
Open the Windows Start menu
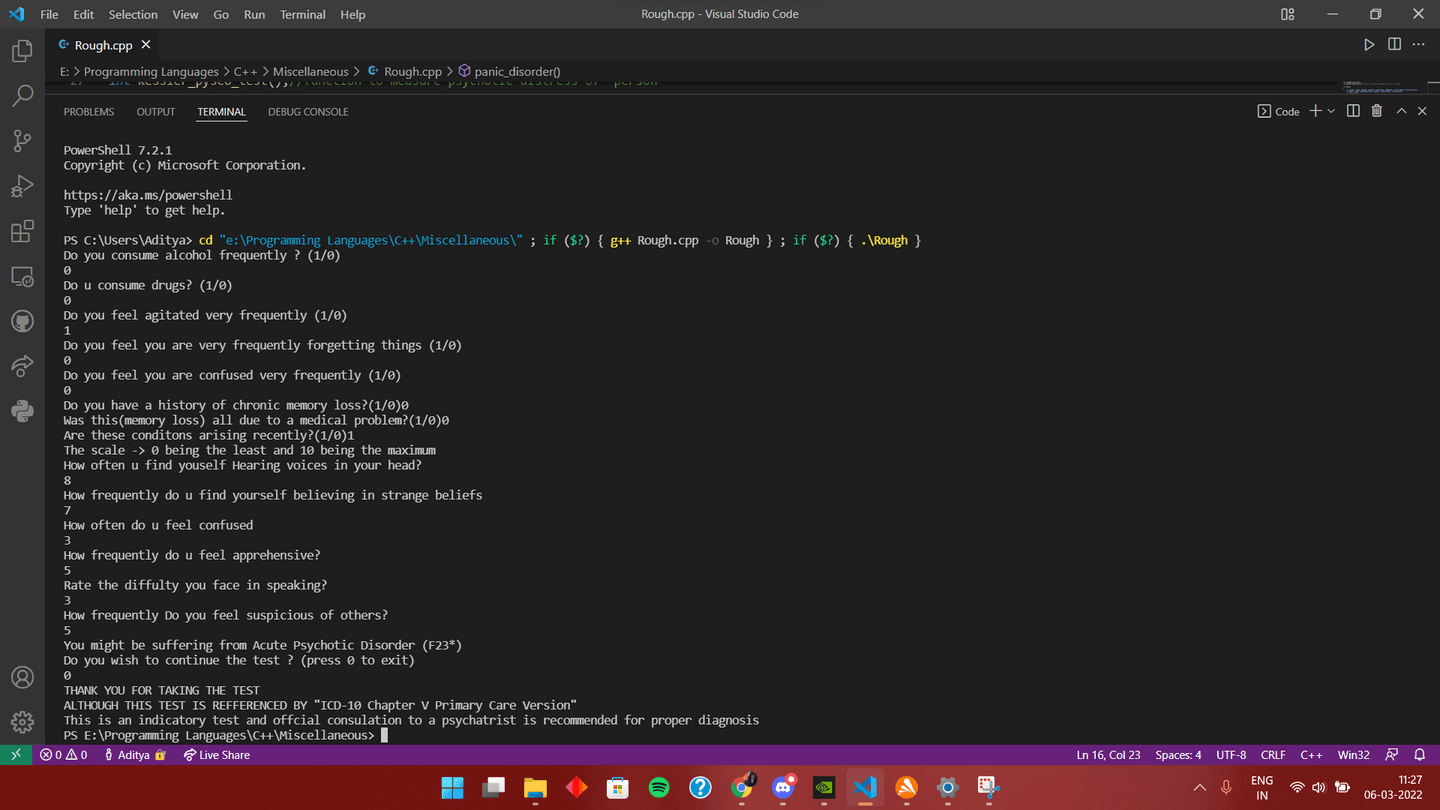tap(453, 787)
